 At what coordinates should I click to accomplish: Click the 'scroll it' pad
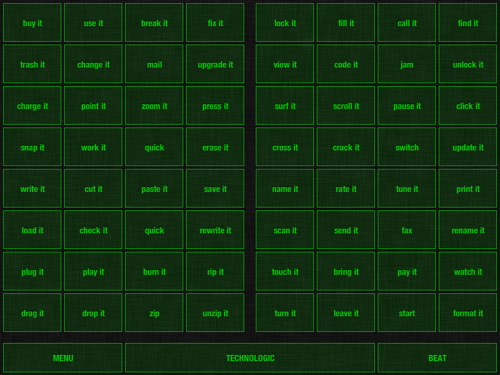346,106
